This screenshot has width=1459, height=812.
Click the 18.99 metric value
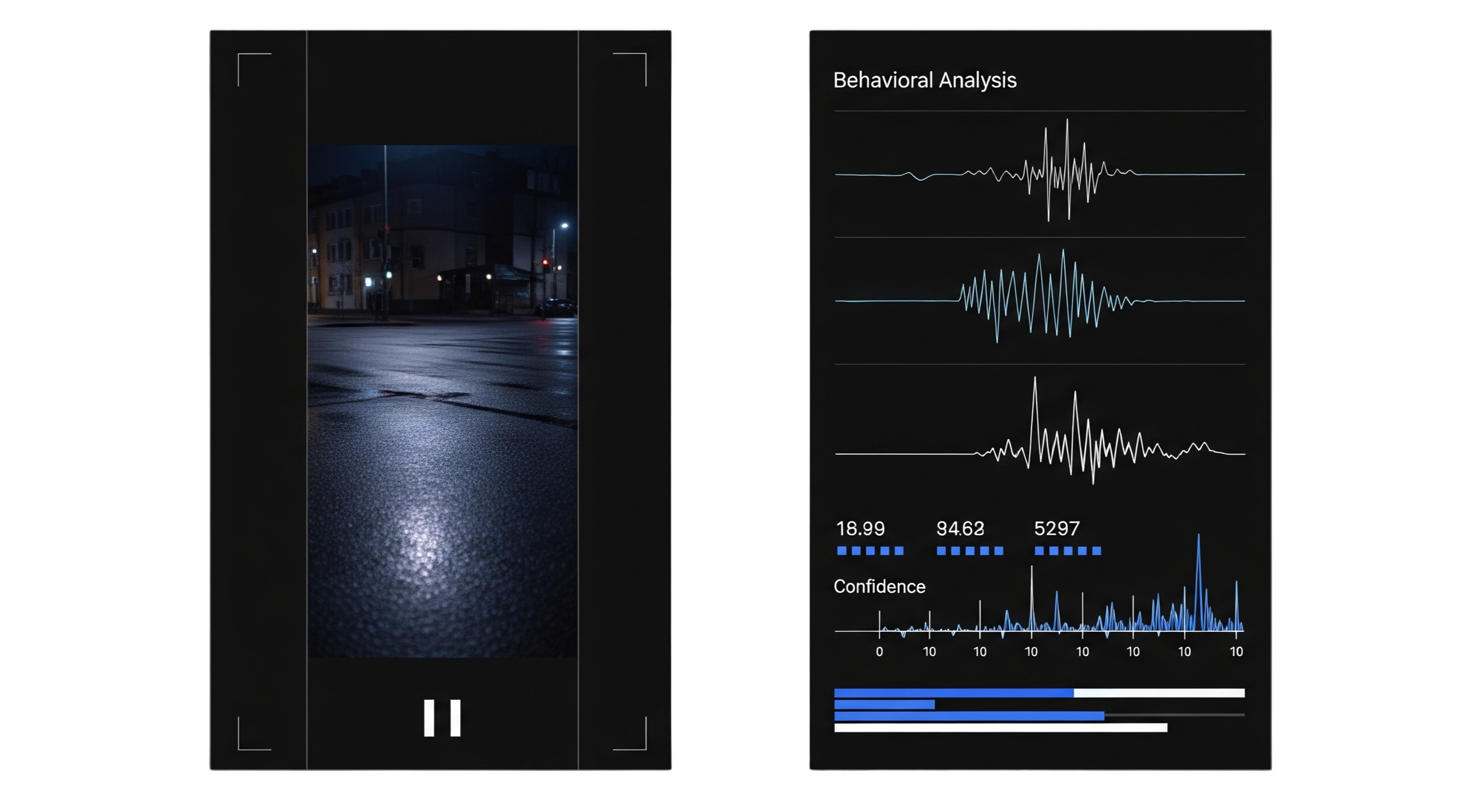point(860,528)
